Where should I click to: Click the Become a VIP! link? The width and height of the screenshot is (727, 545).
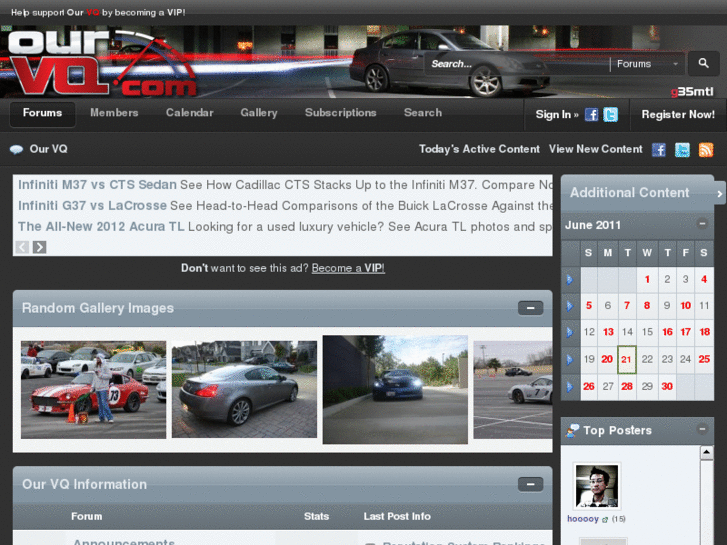tap(348, 268)
